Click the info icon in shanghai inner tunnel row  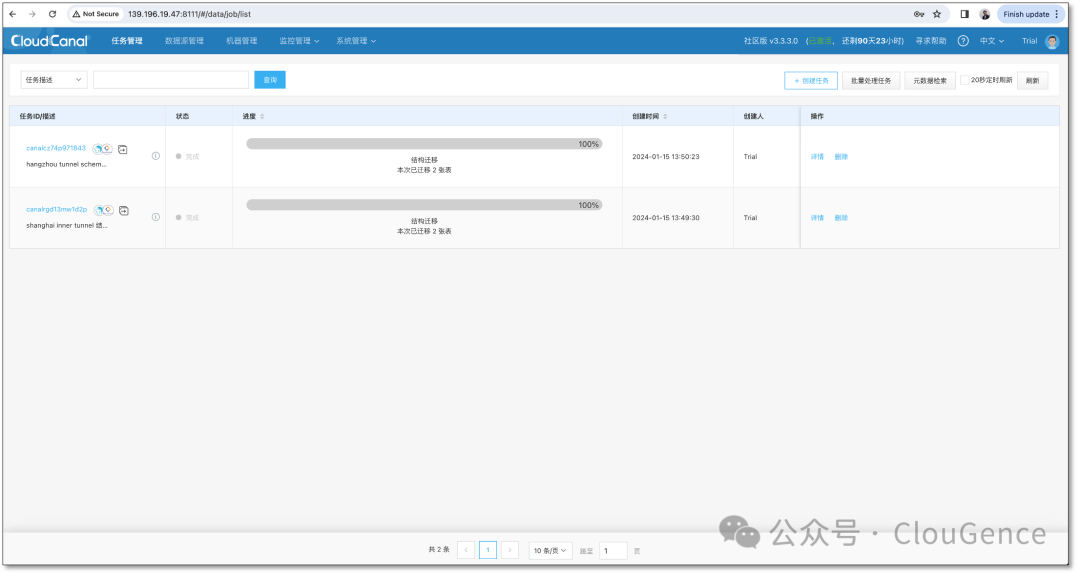pos(156,218)
